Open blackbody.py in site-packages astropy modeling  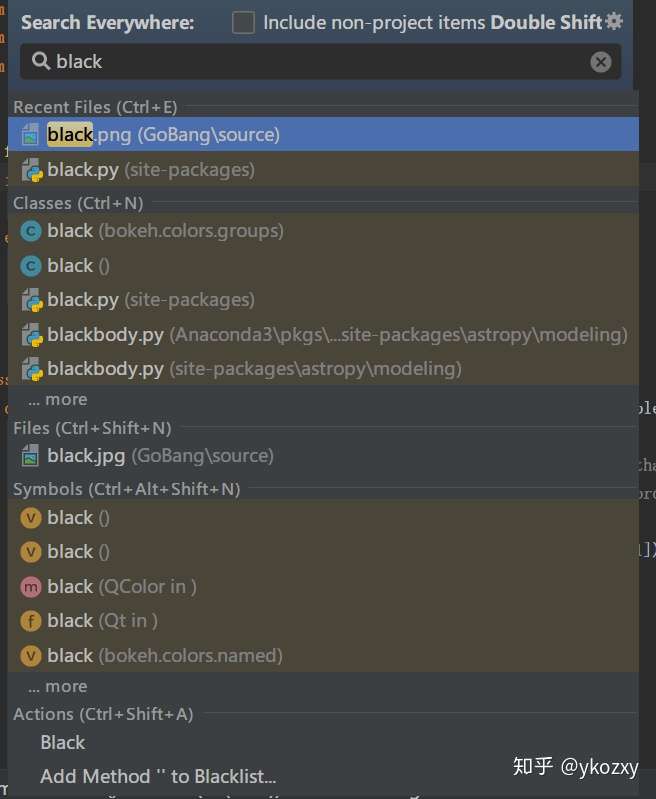(x=323, y=369)
